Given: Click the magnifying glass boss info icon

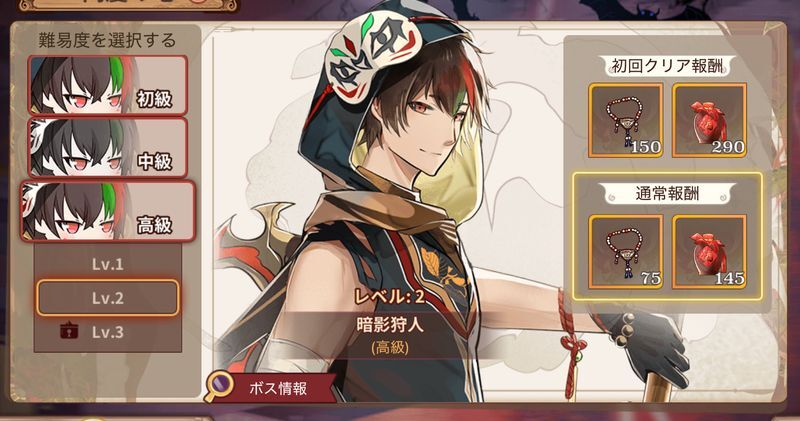Looking at the screenshot, I should [218, 385].
